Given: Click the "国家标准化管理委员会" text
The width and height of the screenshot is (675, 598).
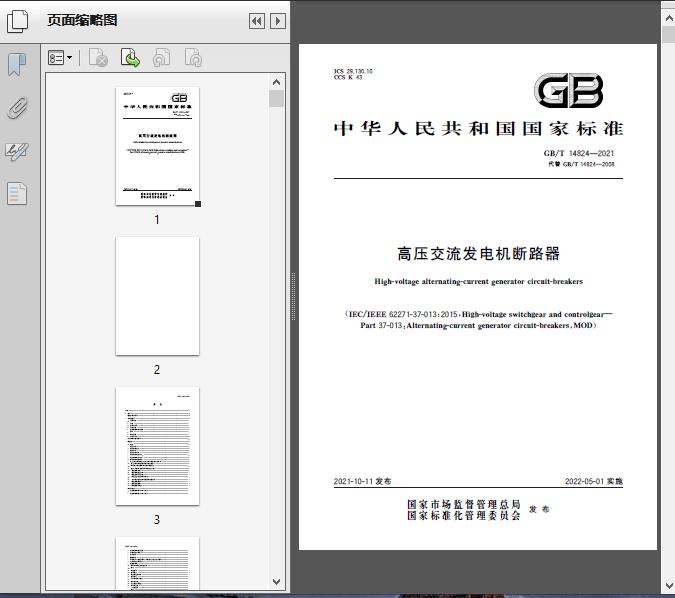Looking at the screenshot, I should tap(464, 515).
